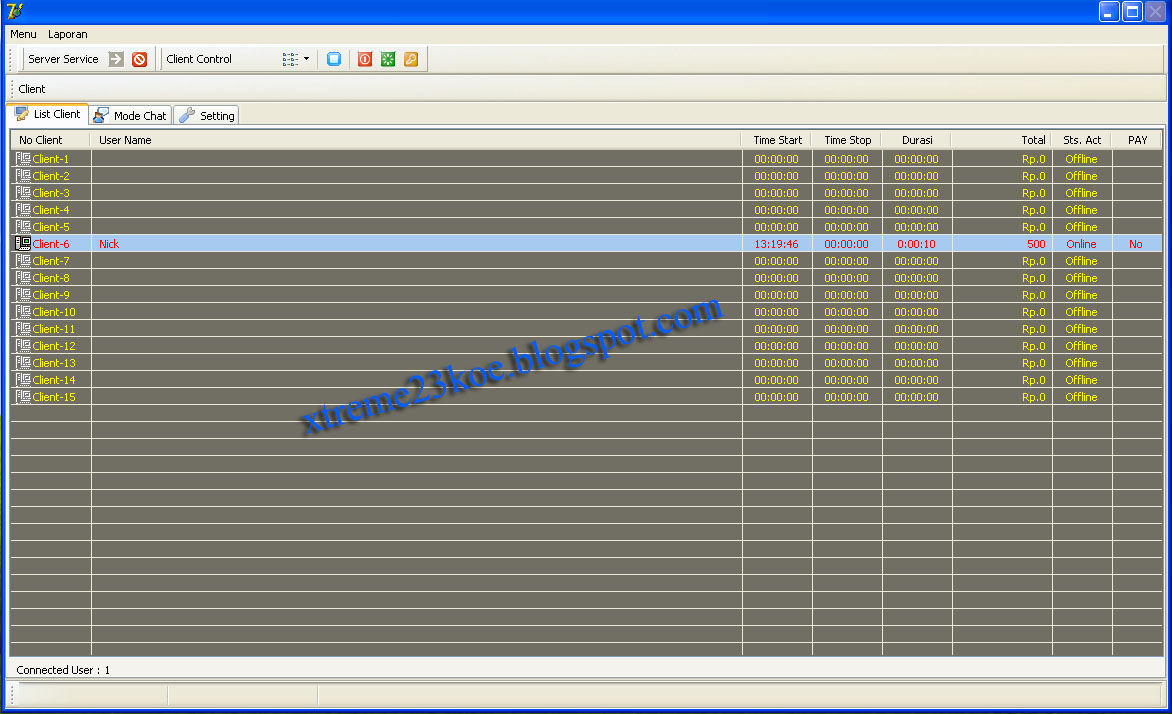The image size is (1172, 714).
Task: Toggle PAY status for Client-6 showing No
Action: [x=1136, y=243]
